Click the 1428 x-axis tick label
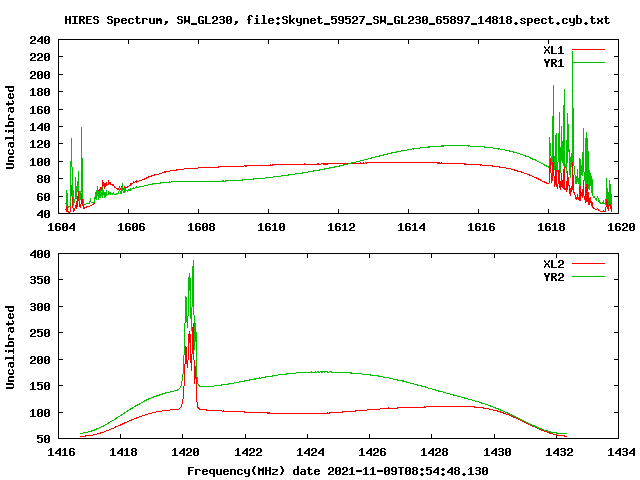The image size is (640, 480). 434,452
